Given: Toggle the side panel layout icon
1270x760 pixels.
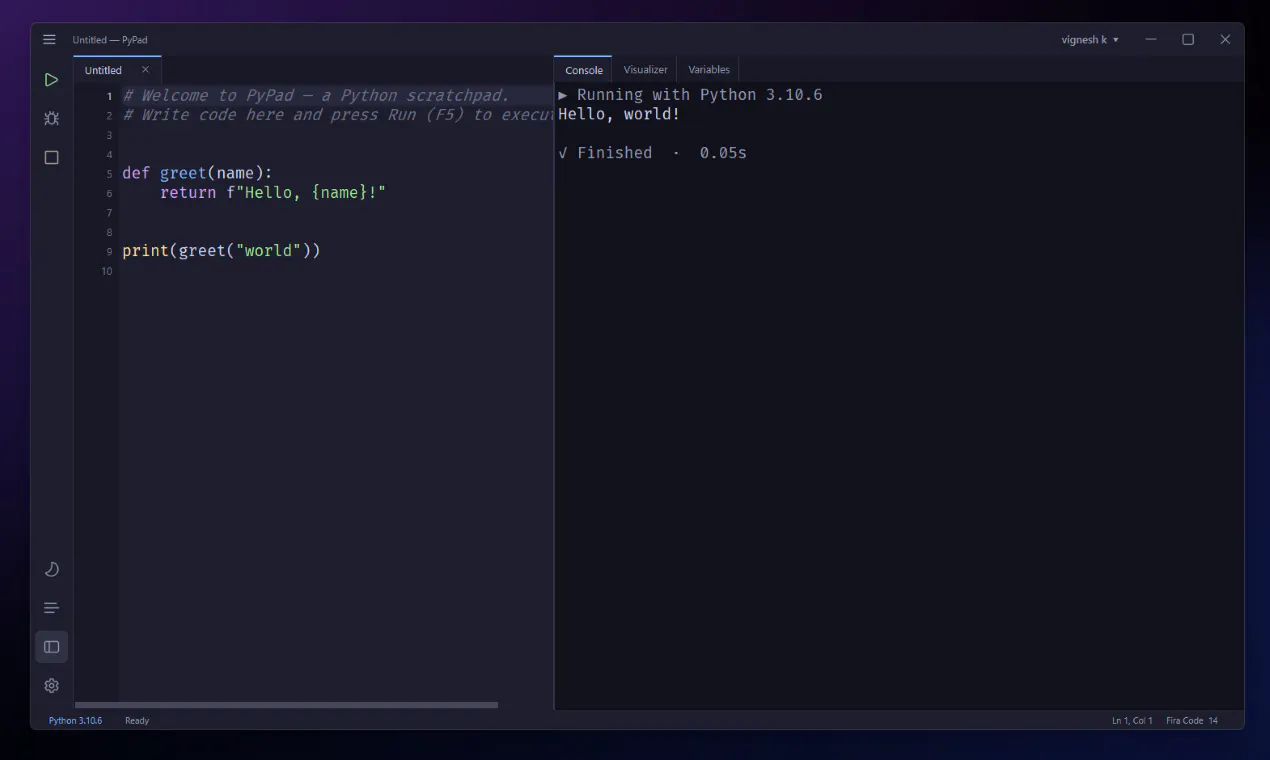Looking at the screenshot, I should click(52, 647).
